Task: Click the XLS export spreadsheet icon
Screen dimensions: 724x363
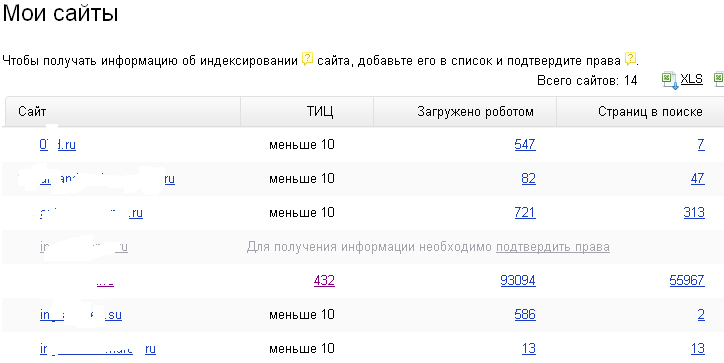Action: (x=670, y=80)
